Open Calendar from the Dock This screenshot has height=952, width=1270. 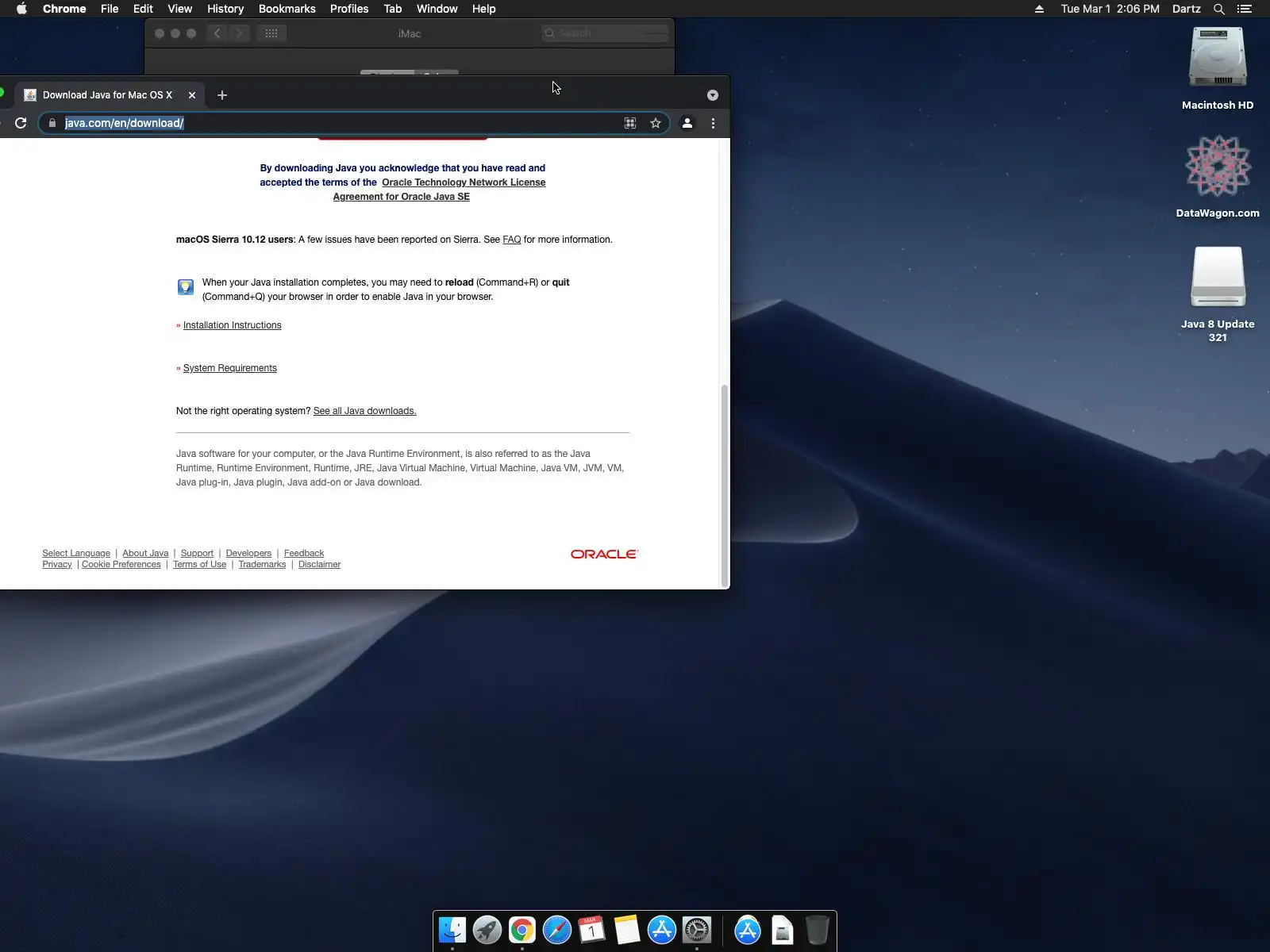click(x=592, y=930)
